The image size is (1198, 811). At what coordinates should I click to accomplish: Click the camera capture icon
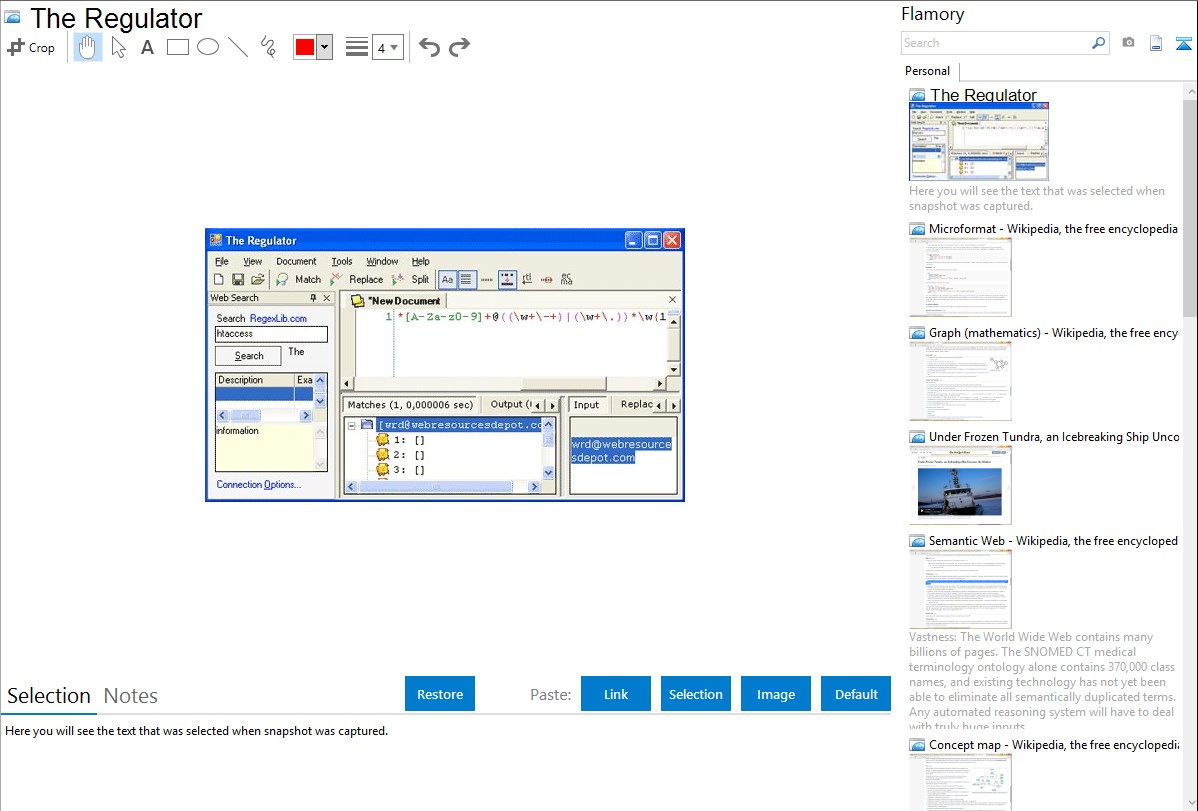[1128, 43]
